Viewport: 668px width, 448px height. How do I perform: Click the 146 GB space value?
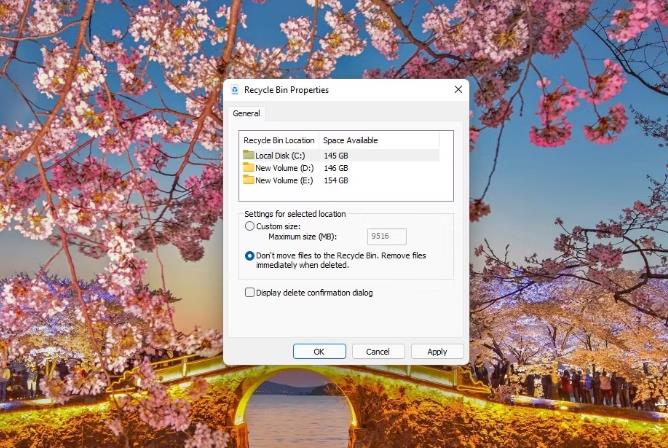(336, 168)
